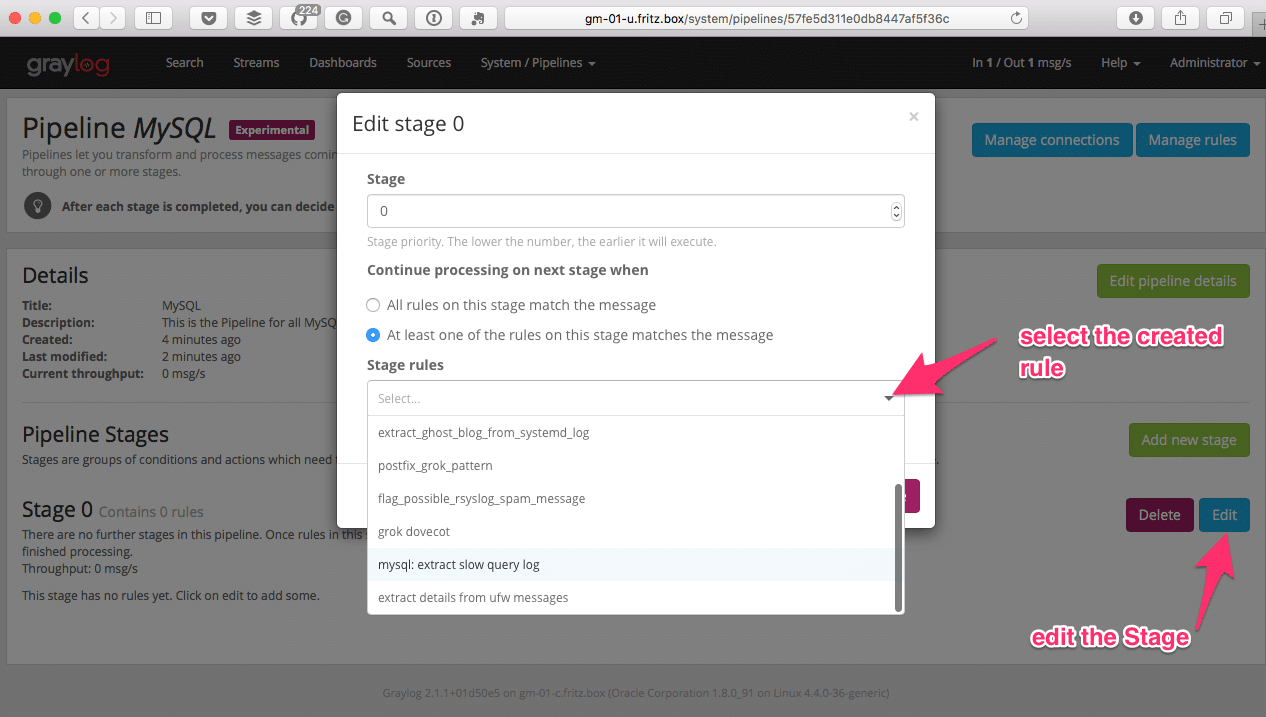Go back with Safari's back arrow
This screenshot has height=717, width=1266.
click(x=87, y=18)
